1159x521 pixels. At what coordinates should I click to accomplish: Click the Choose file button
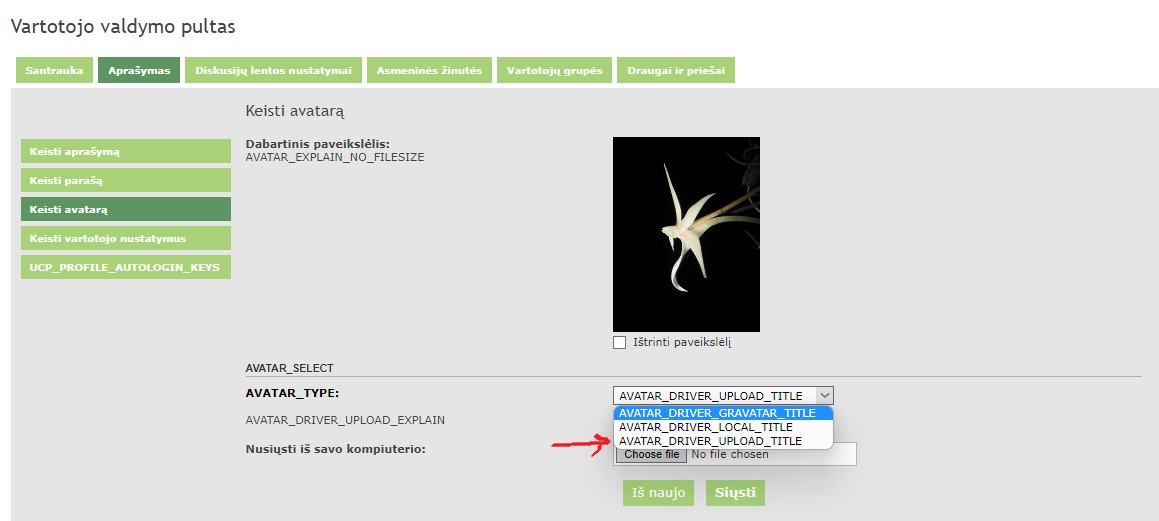pos(651,454)
